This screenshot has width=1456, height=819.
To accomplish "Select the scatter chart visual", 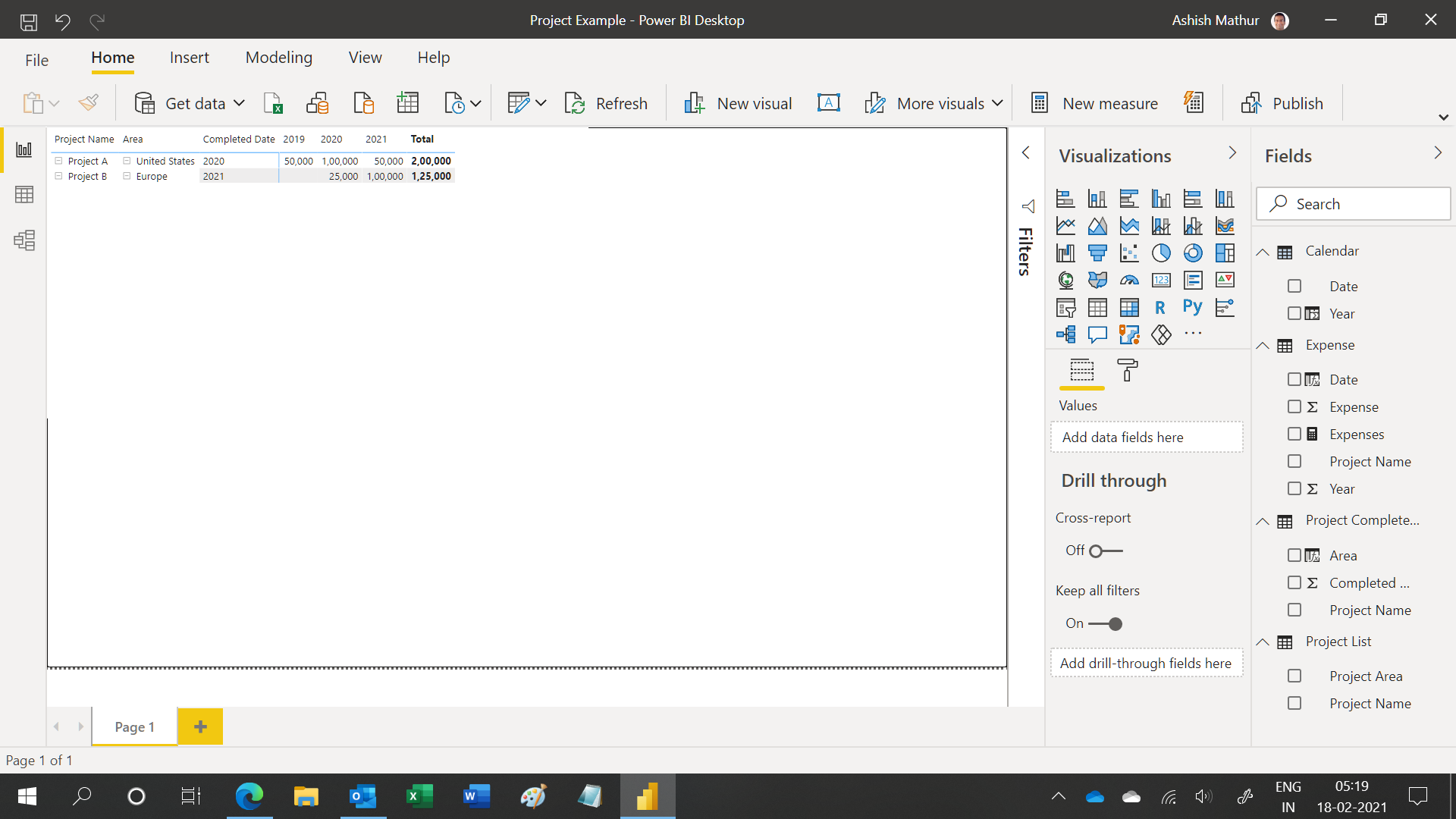I will (1129, 253).
